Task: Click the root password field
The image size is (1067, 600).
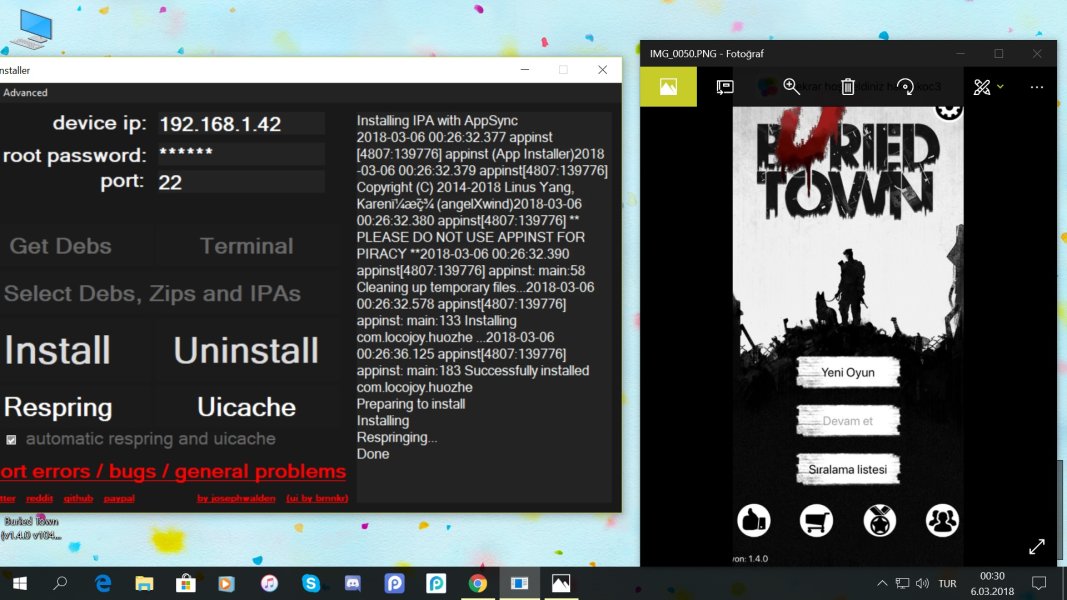Action: (240, 155)
